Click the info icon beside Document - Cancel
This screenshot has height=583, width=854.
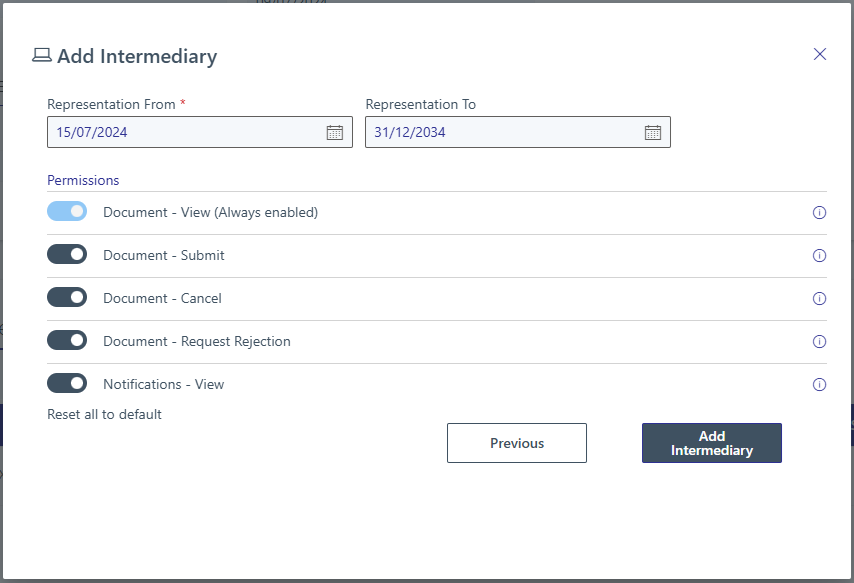819,298
